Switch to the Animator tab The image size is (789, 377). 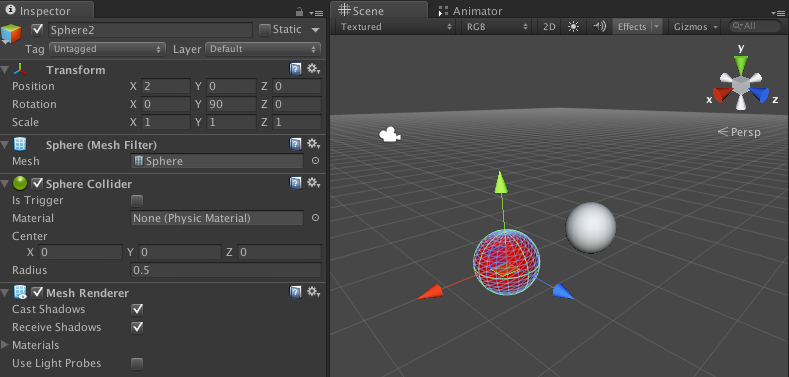pos(470,11)
